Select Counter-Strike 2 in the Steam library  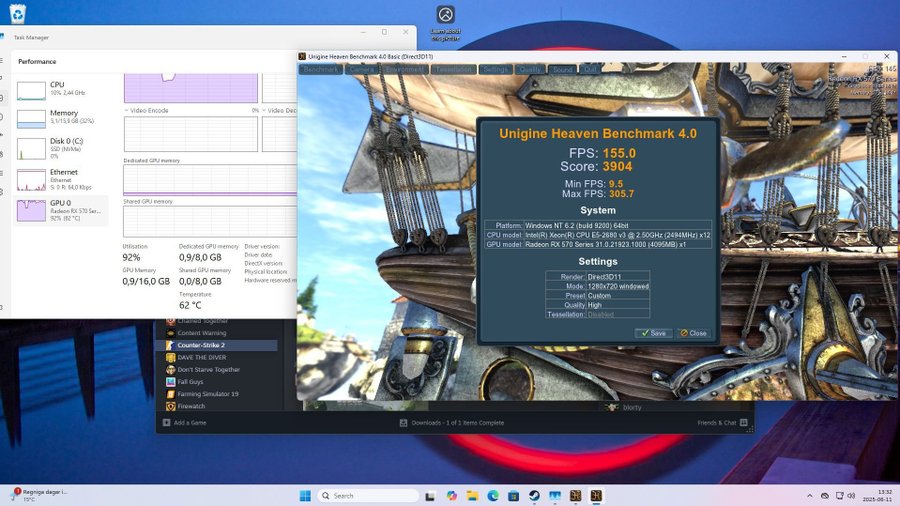[201, 345]
